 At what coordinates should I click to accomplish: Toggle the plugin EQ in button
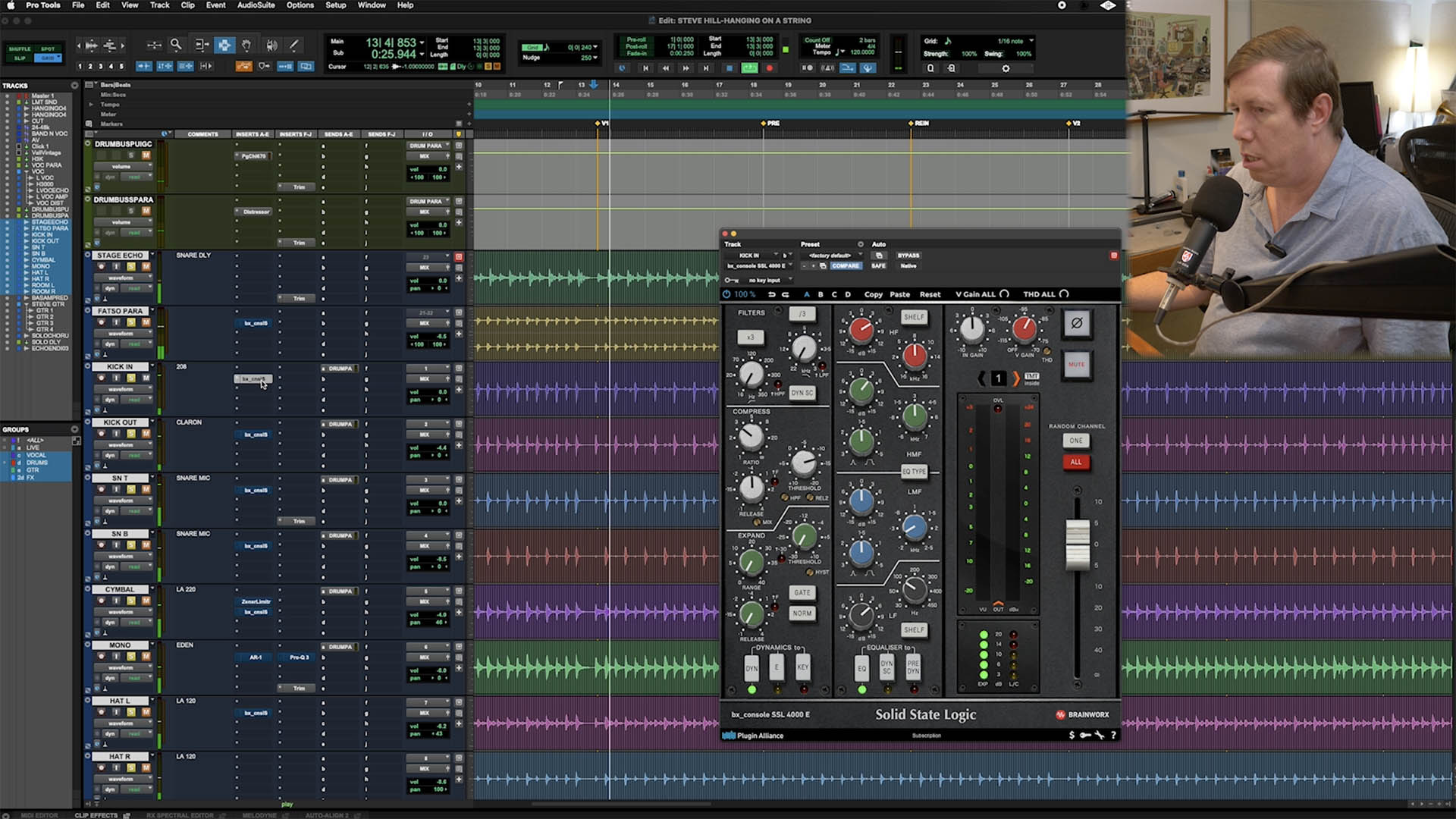861,668
